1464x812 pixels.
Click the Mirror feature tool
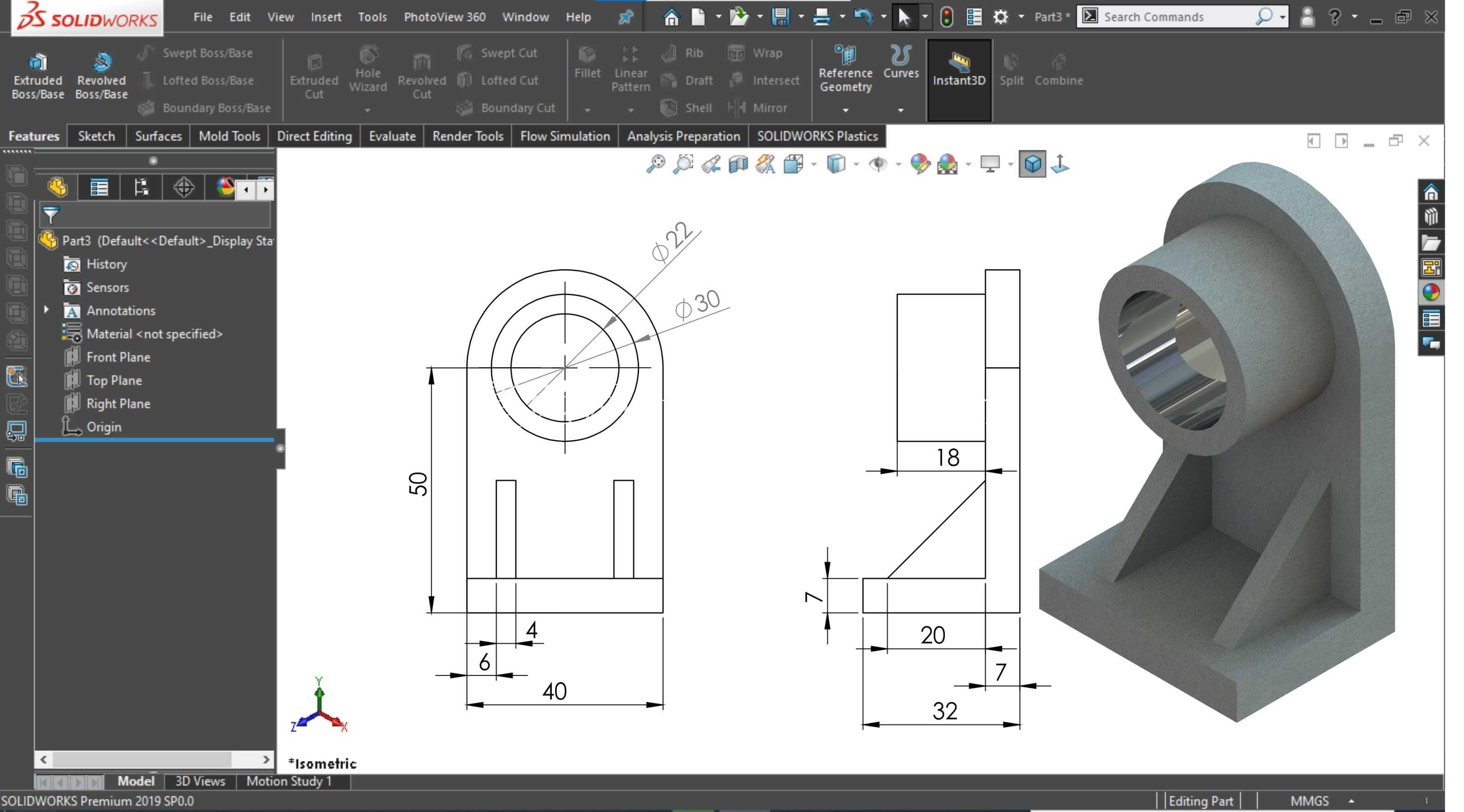[757, 108]
